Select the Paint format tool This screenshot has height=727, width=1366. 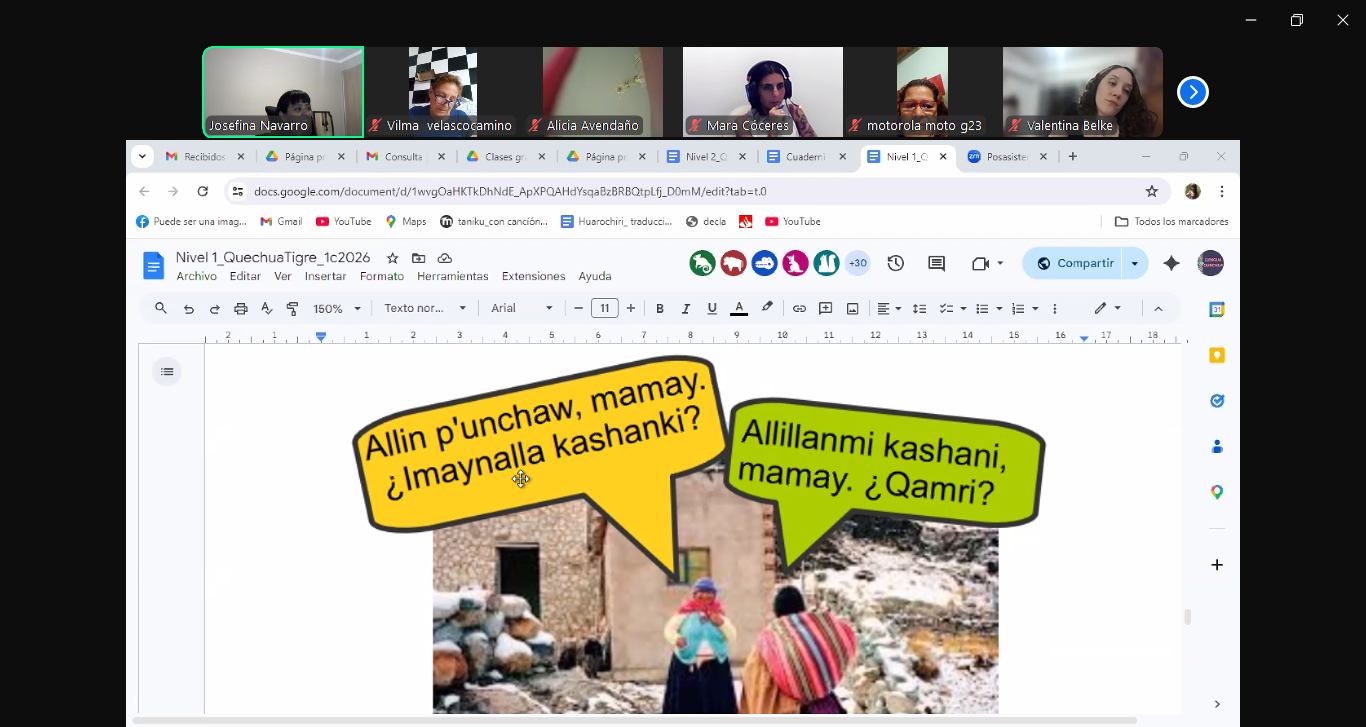(x=293, y=309)
